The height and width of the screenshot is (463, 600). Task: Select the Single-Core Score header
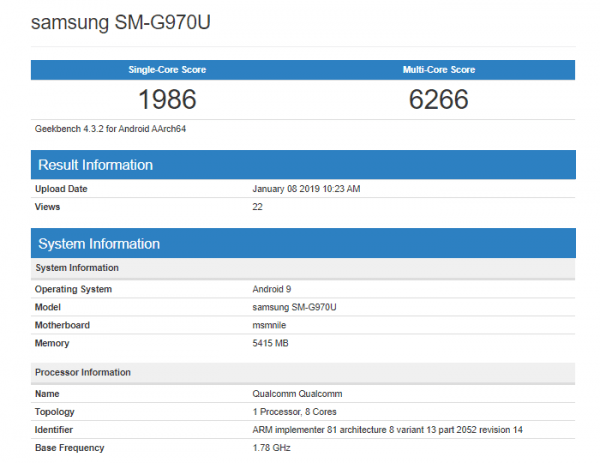point(167,70)
